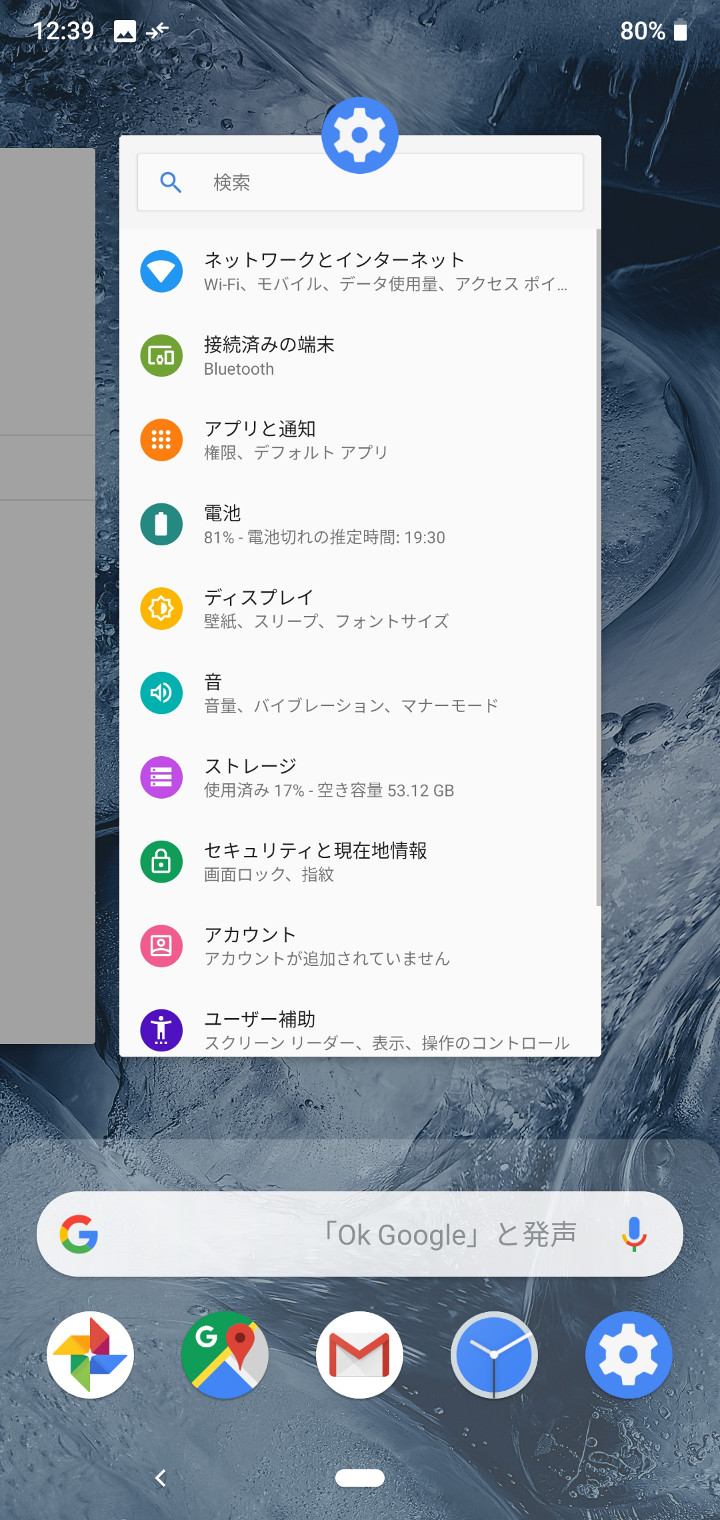The width and height of the screenshot is (720, 1520).
Task: Open the Gmail app
Action: [x=360, y=1355]
